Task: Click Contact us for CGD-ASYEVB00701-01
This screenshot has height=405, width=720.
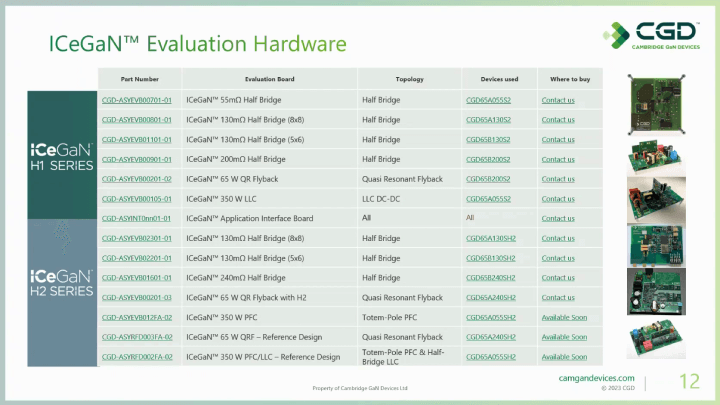Action: (558, 100)
